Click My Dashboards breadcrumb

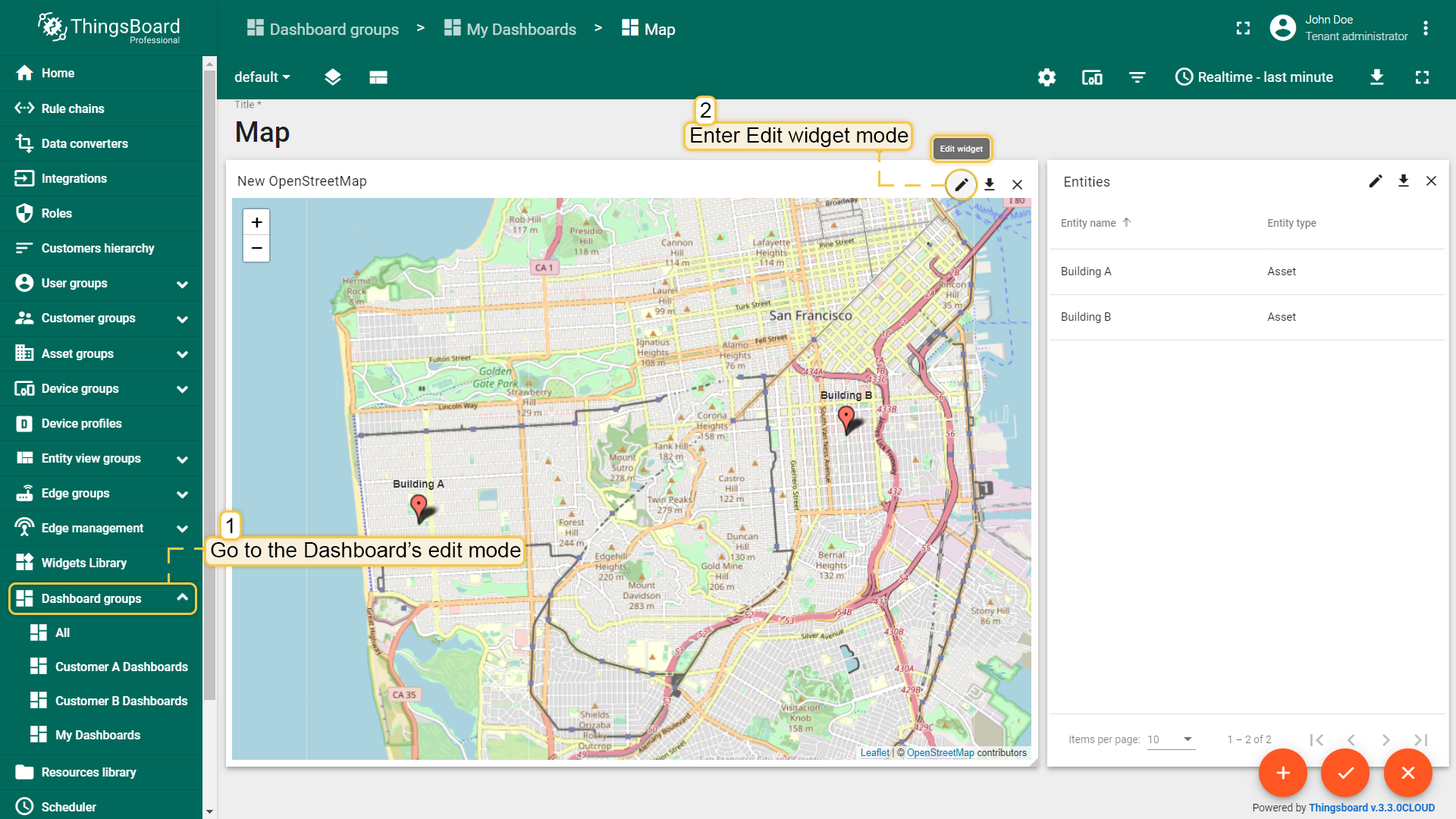(510, 29)
